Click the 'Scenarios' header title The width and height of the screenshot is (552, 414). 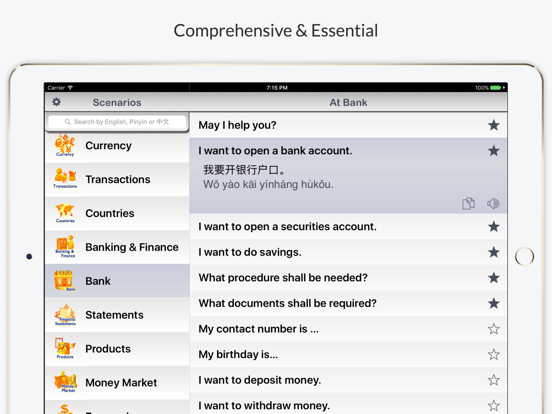coord(117,102)
